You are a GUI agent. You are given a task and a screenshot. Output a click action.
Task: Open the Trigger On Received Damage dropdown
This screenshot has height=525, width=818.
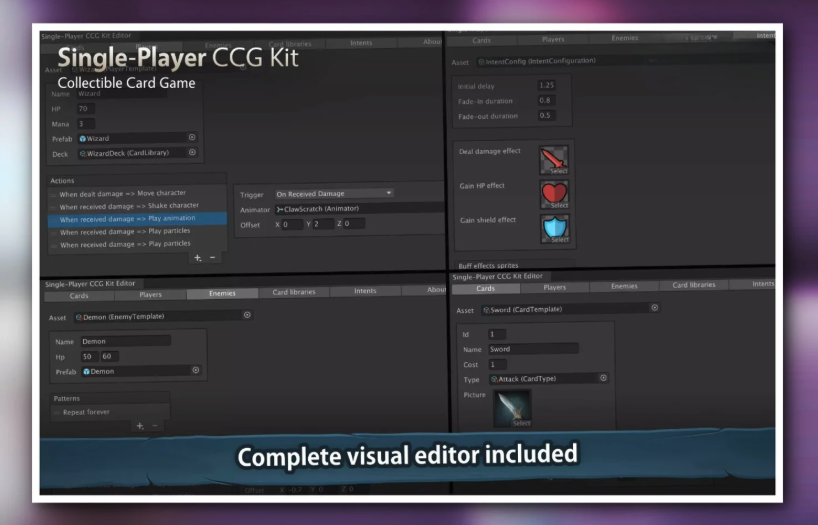pyautogui.click(x=334, y=194)
